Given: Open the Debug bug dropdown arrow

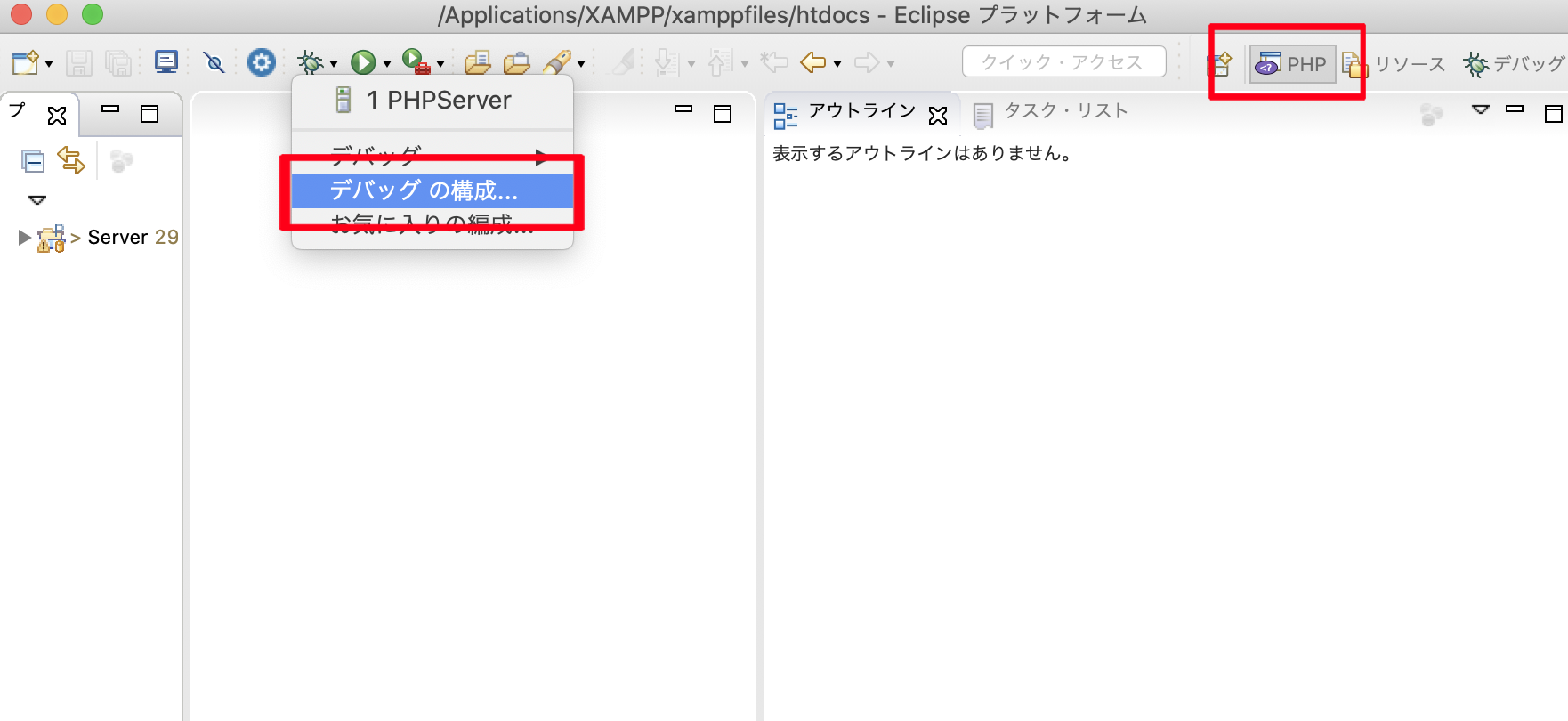Looking at the screenshot, I should coord(334,64).
